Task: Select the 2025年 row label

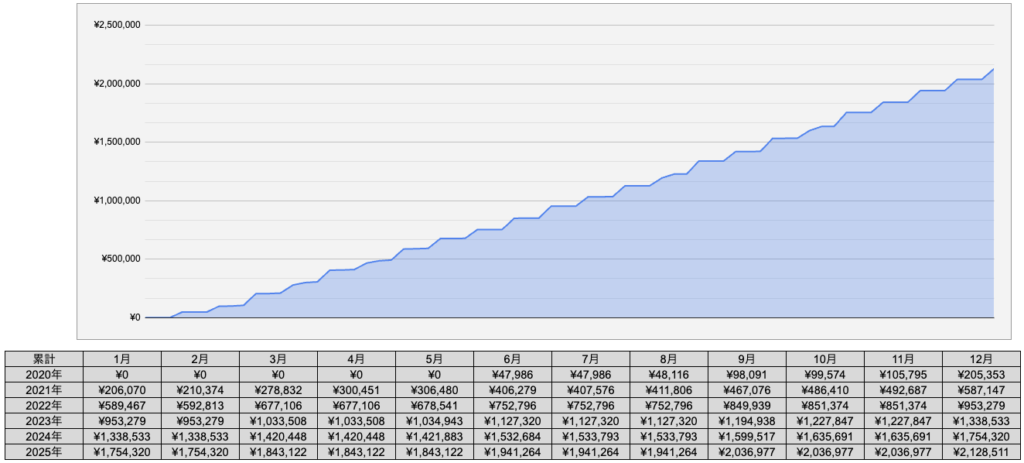Action: (43, 452)
